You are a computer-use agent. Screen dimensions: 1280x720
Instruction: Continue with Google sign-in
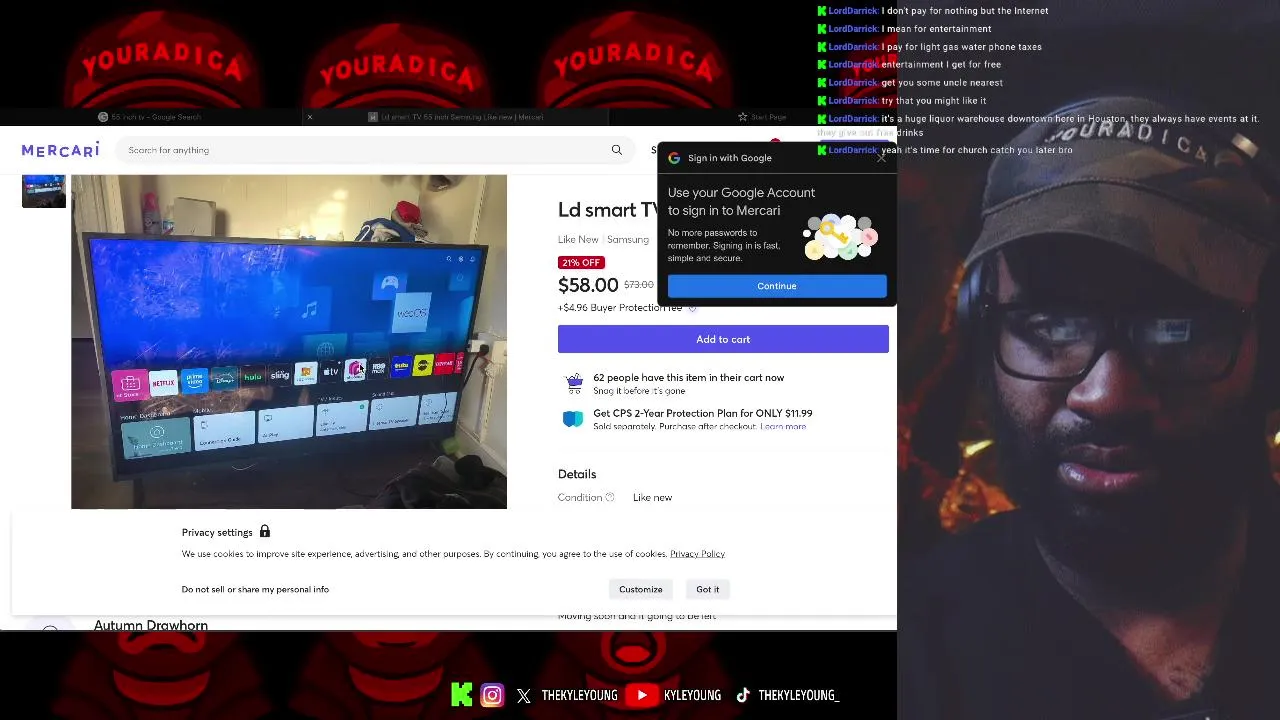coord(777,286)
